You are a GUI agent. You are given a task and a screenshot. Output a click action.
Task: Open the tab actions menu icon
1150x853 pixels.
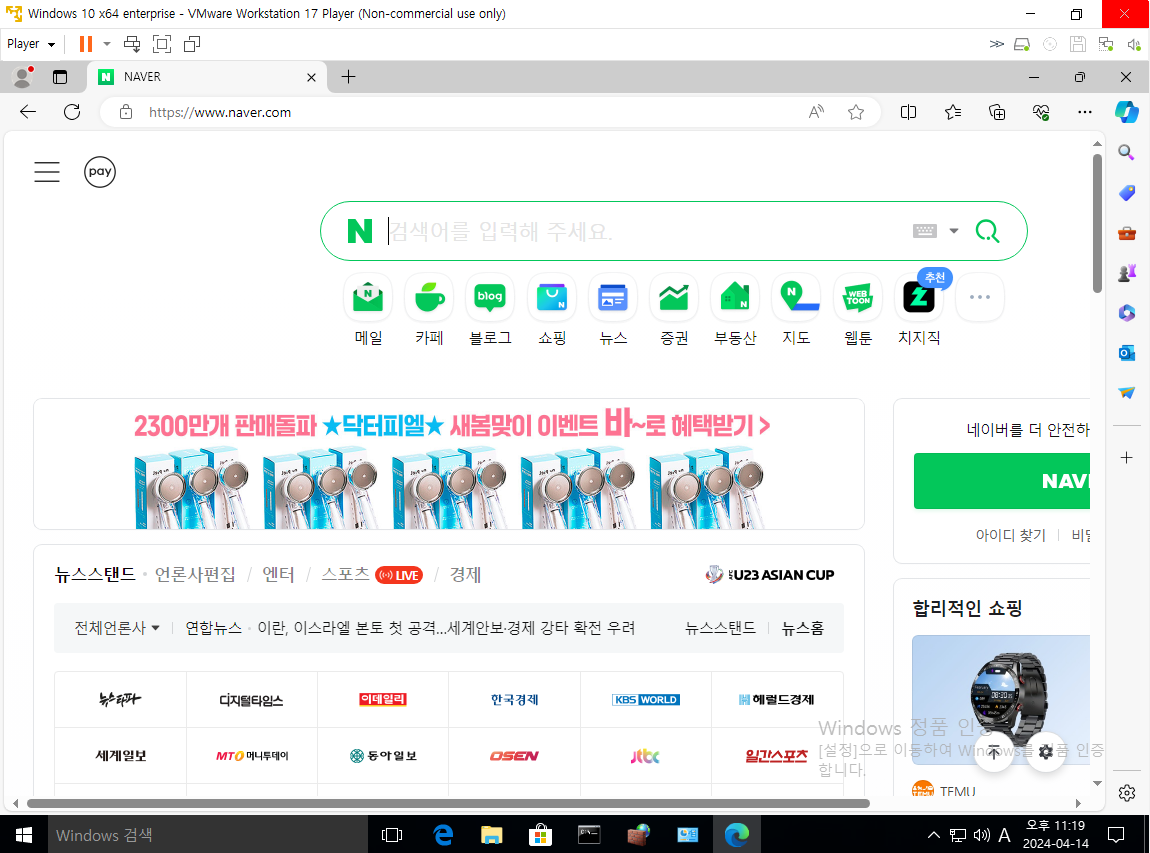60,77
